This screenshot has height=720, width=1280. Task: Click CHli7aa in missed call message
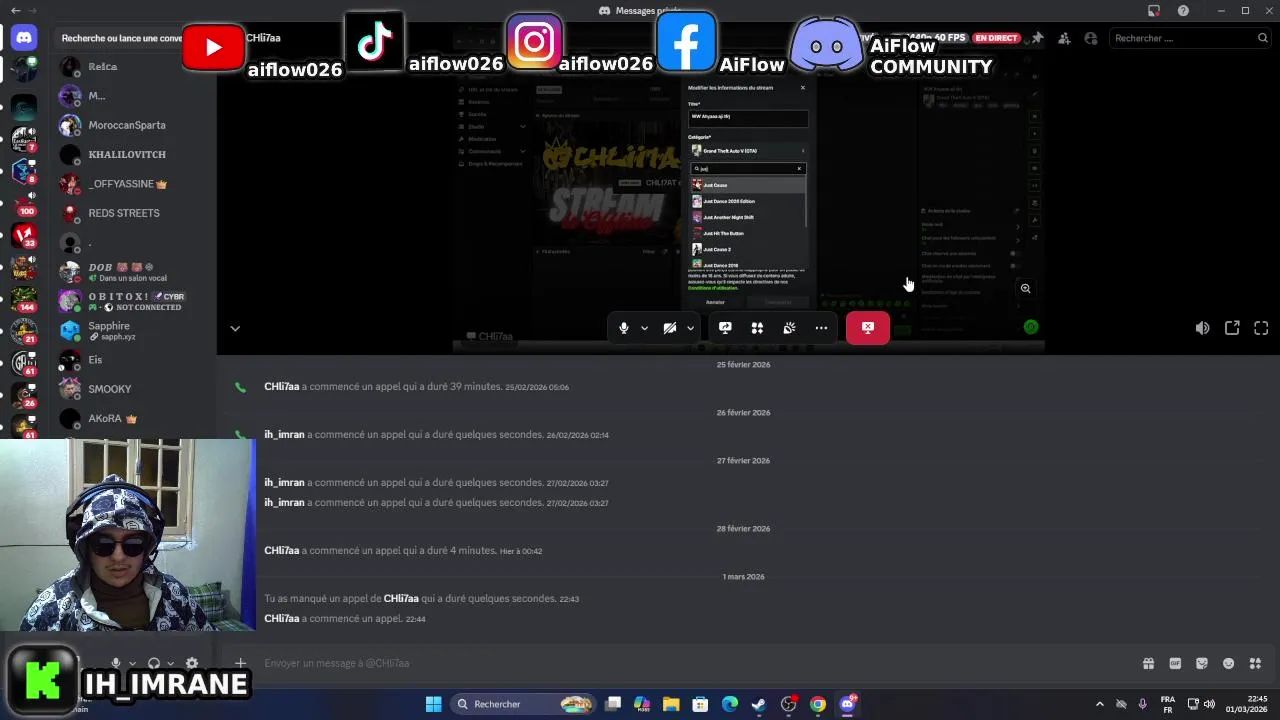coord(401,598)
